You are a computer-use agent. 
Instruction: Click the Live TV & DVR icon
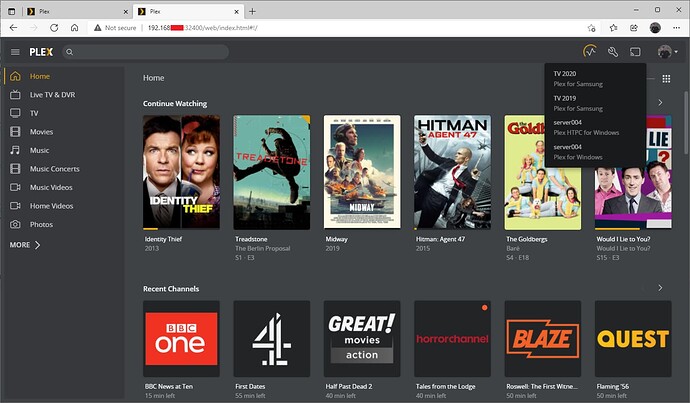[15, 95]
